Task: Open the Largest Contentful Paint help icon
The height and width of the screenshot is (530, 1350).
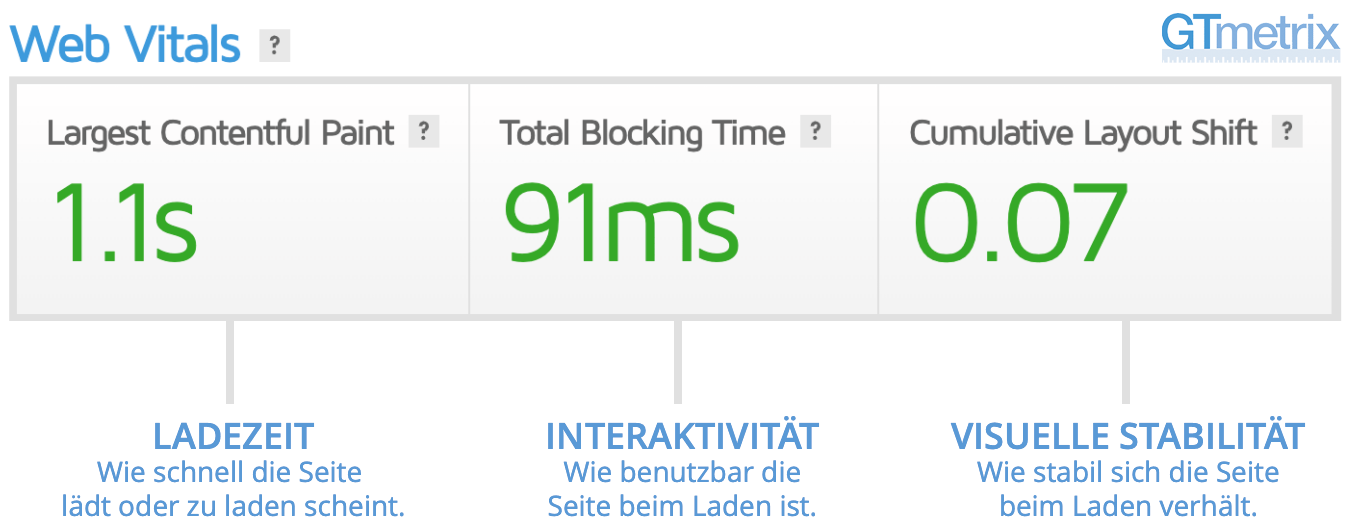Action: point(424,132)
